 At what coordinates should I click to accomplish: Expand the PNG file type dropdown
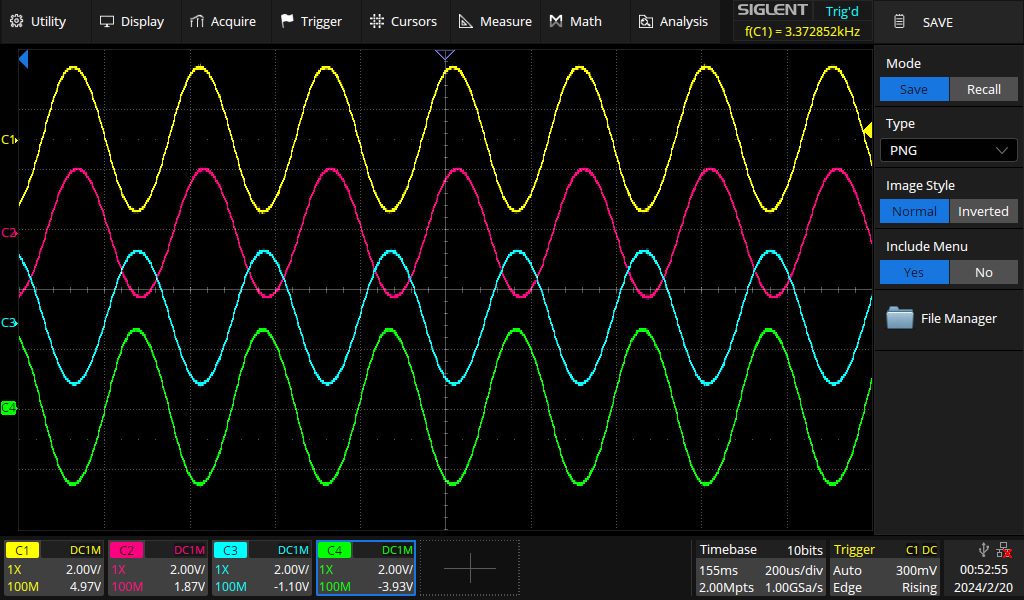948,150
